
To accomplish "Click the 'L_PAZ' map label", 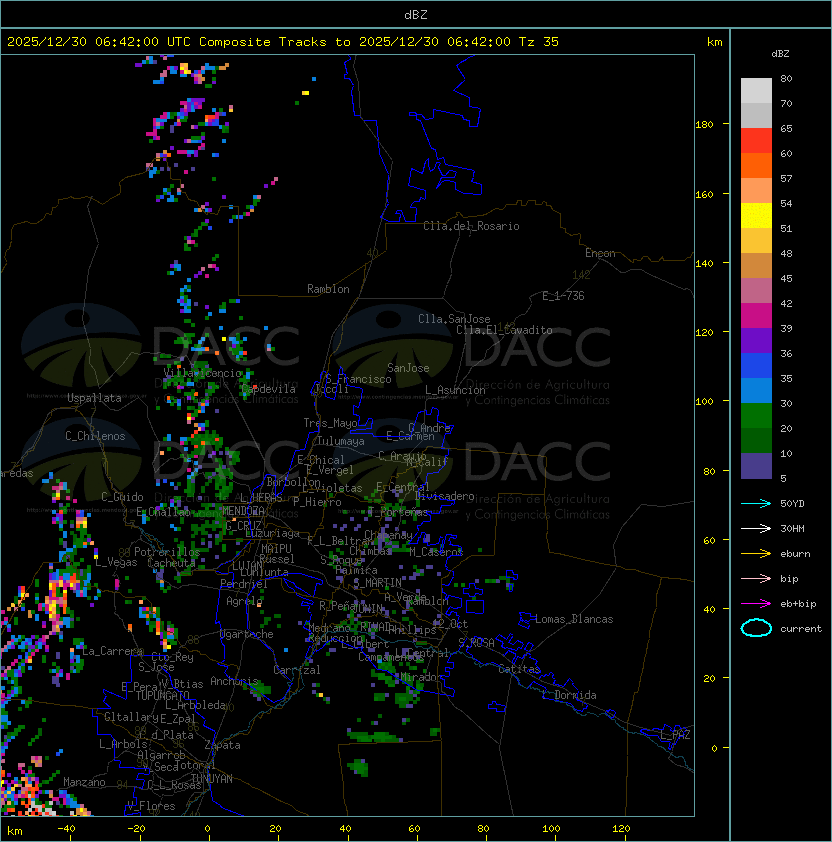I will (x=675, y=735).
